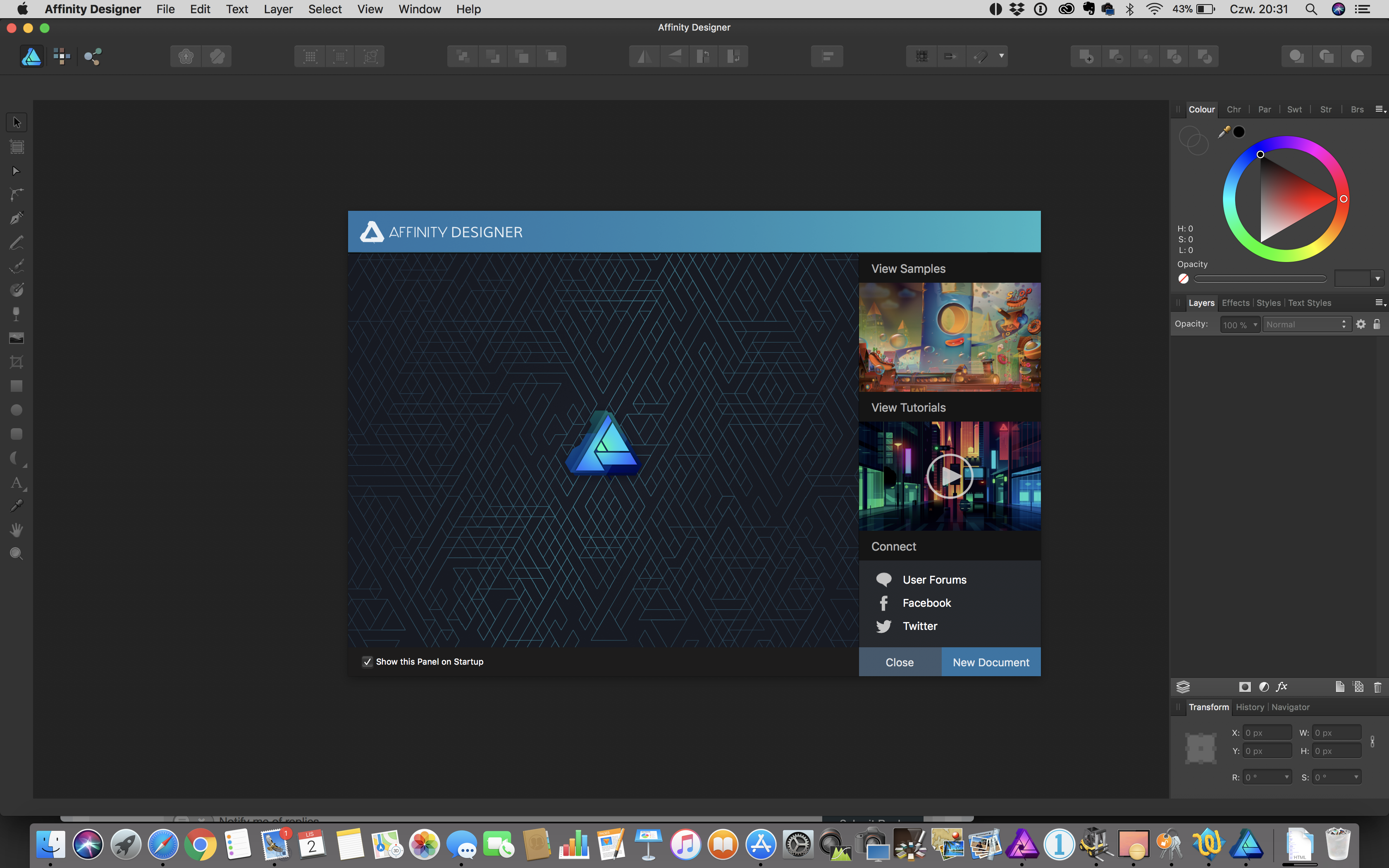1389x868 pixels.
Task: Select the Artistic Text tool
Action: [17, 482]
